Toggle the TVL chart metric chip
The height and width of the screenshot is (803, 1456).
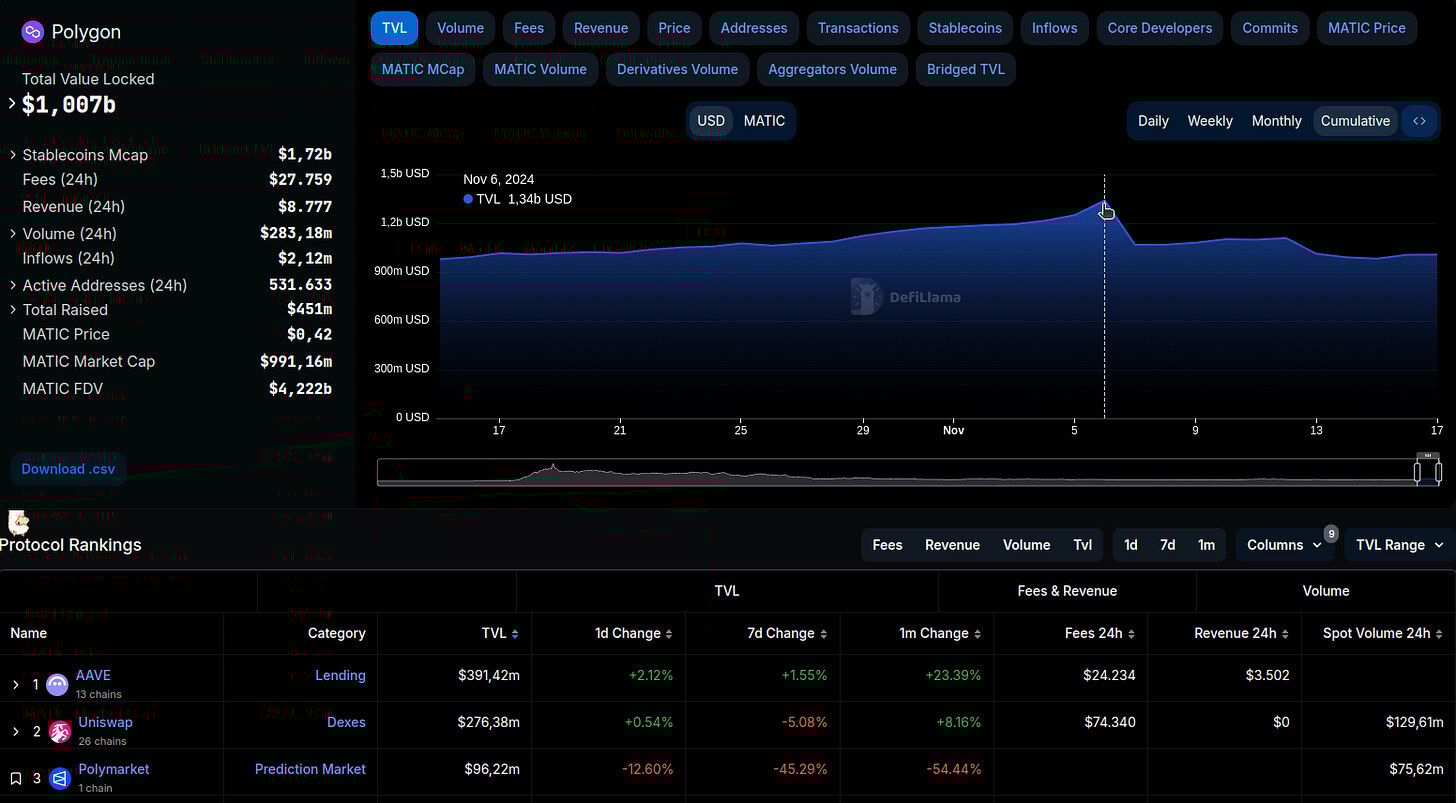[x=394, y=28]
